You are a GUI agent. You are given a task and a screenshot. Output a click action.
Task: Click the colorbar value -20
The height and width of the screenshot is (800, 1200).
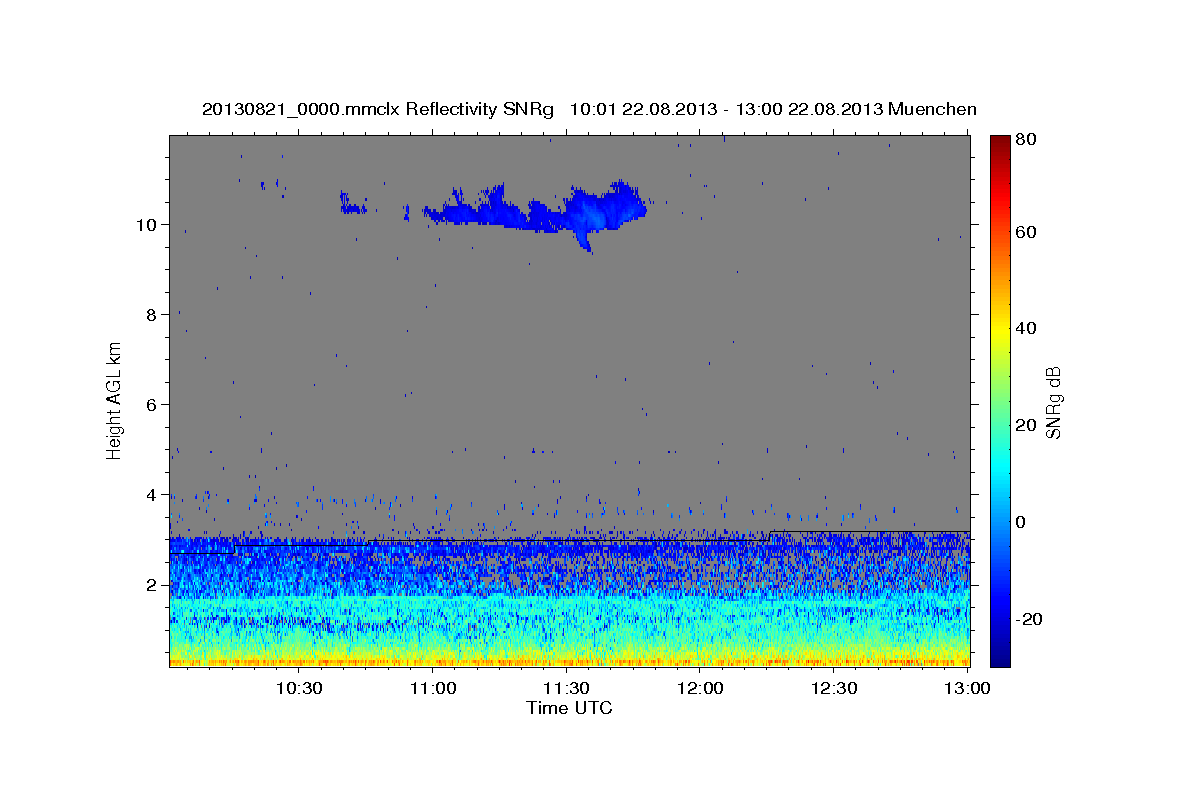(1031, 619)
